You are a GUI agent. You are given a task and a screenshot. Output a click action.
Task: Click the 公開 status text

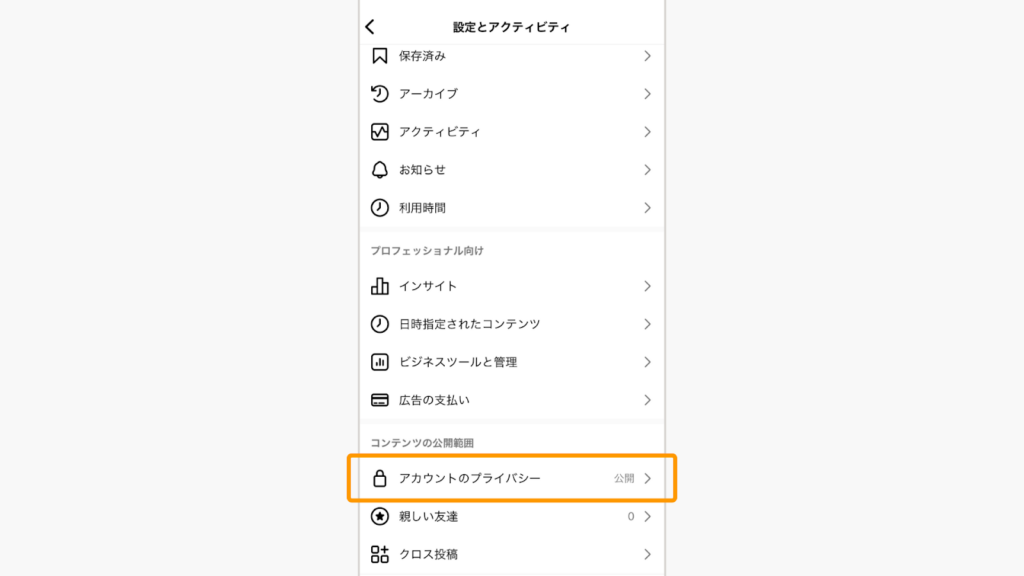626,478
